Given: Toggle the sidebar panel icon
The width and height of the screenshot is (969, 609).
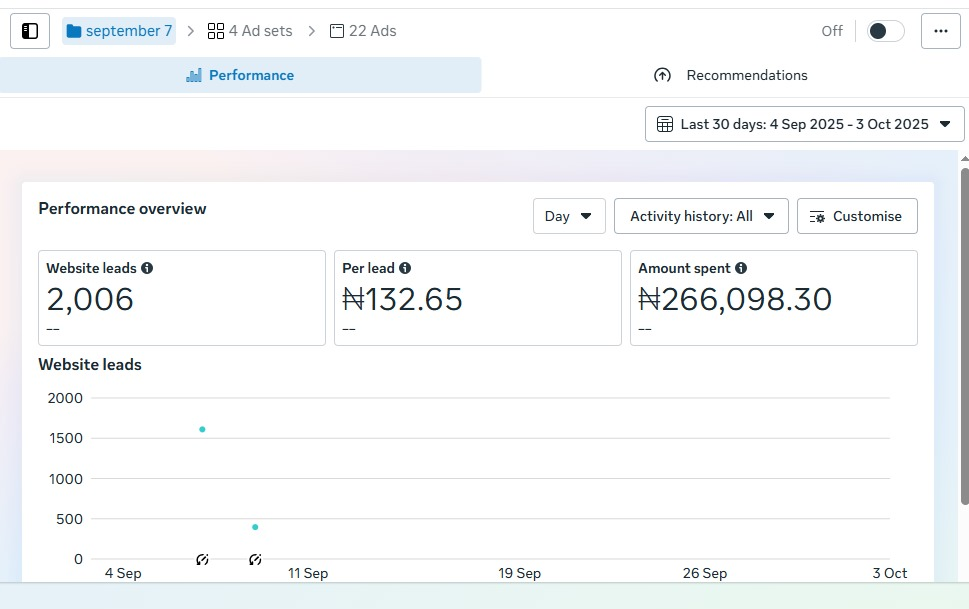Looking at the screenshot, I should tap(30, 31).
